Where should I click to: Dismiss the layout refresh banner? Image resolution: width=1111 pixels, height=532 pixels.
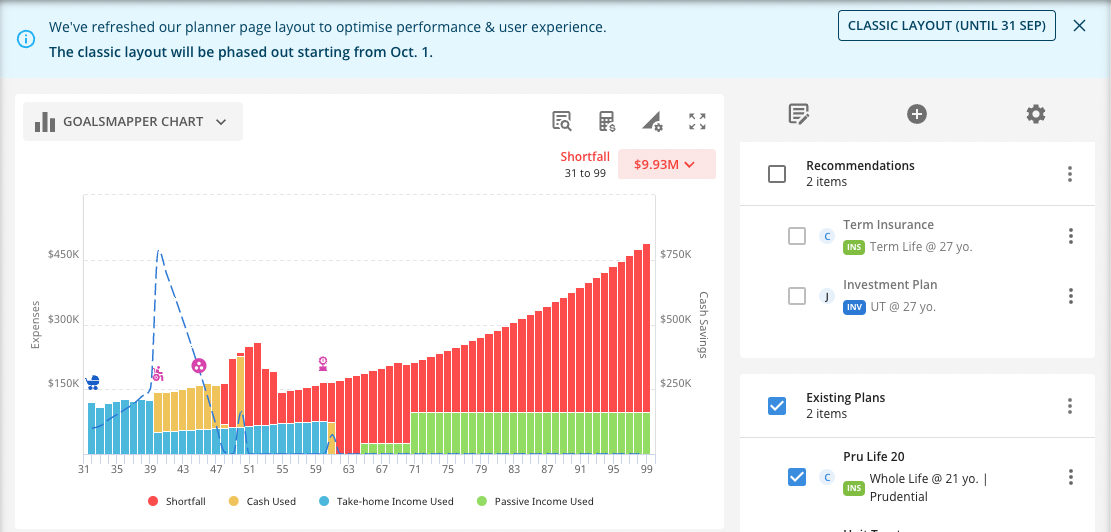pyautogui.click(x=1079, y=26)
